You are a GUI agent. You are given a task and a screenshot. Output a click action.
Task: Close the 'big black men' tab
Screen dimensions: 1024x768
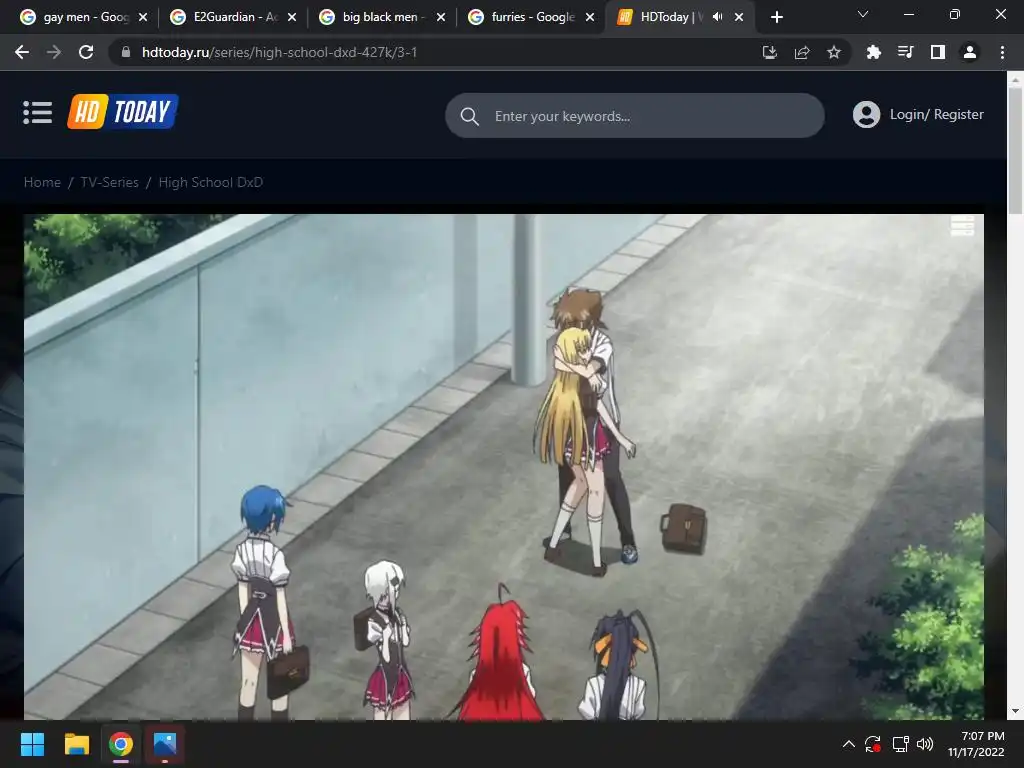coord(441,17)
